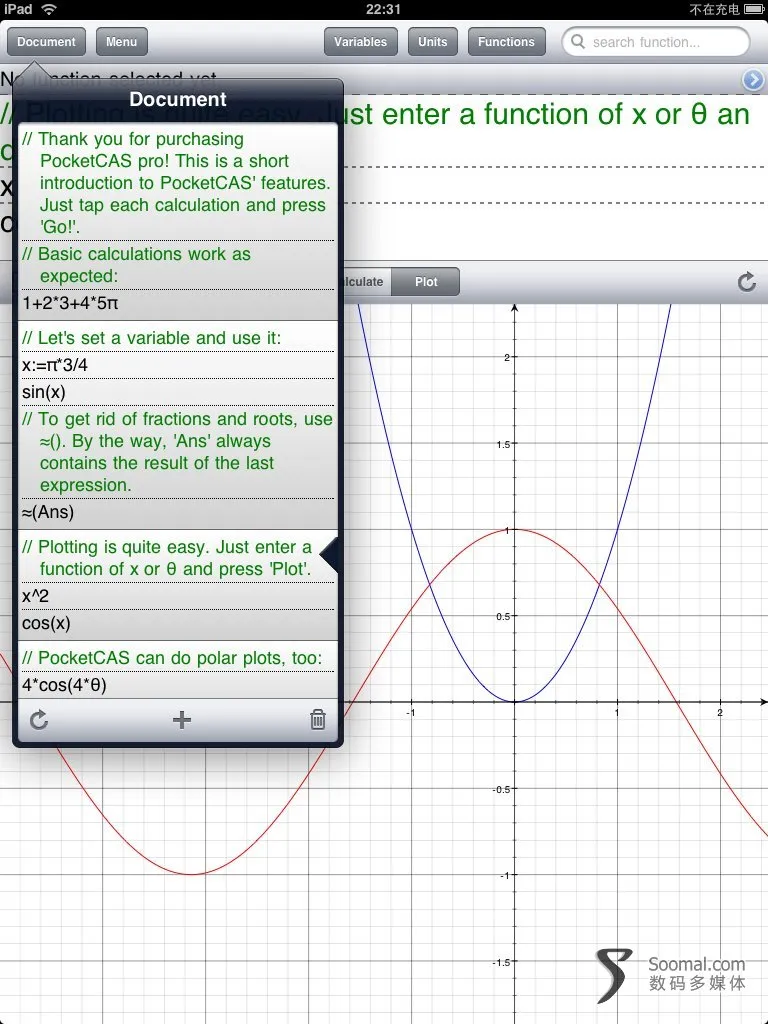This screenshot has width=768, height=1024.
Task: Select the cos(x) entry
Action: click(178, 623)
